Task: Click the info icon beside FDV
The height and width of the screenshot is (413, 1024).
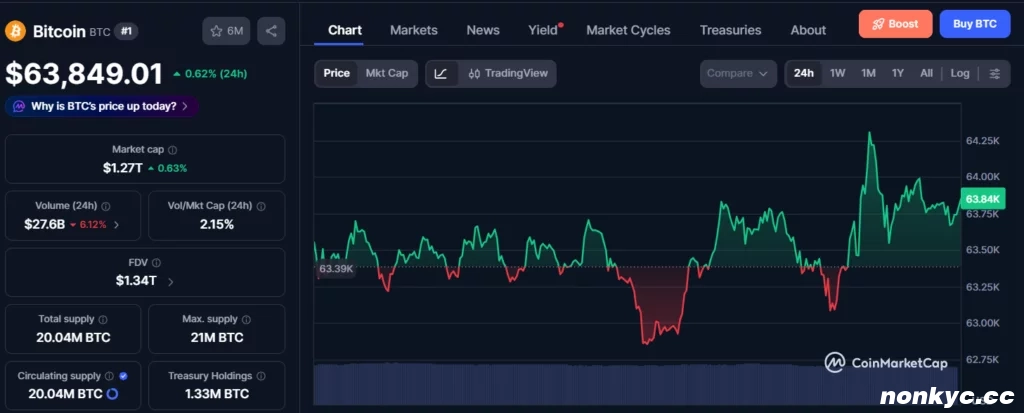Action: 156,263
